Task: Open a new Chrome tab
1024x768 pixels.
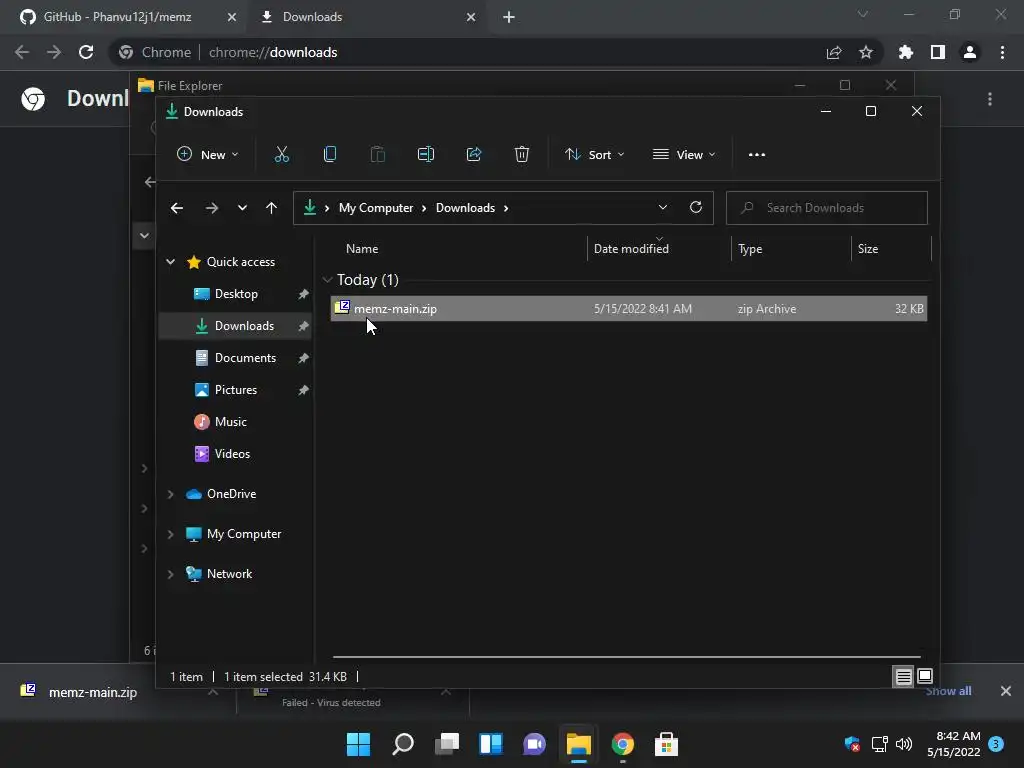Action: click(509, 17)
